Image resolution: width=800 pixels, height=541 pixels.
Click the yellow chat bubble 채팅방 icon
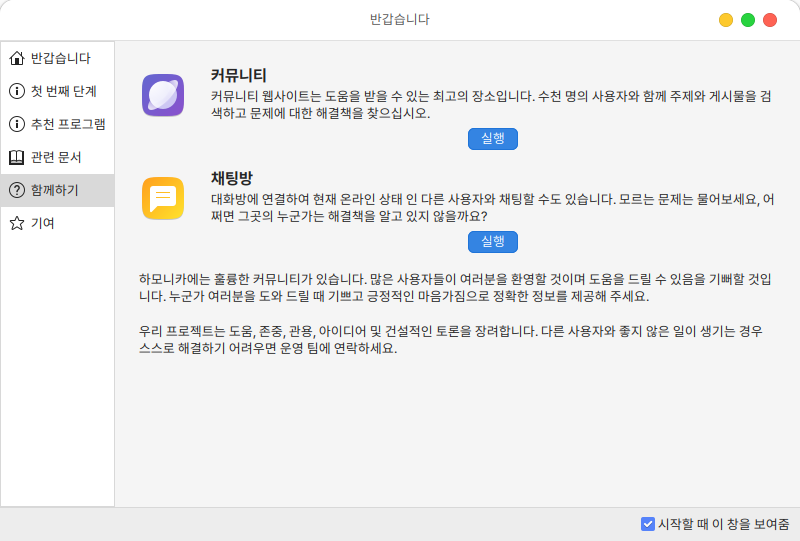[x=163, y=199]
